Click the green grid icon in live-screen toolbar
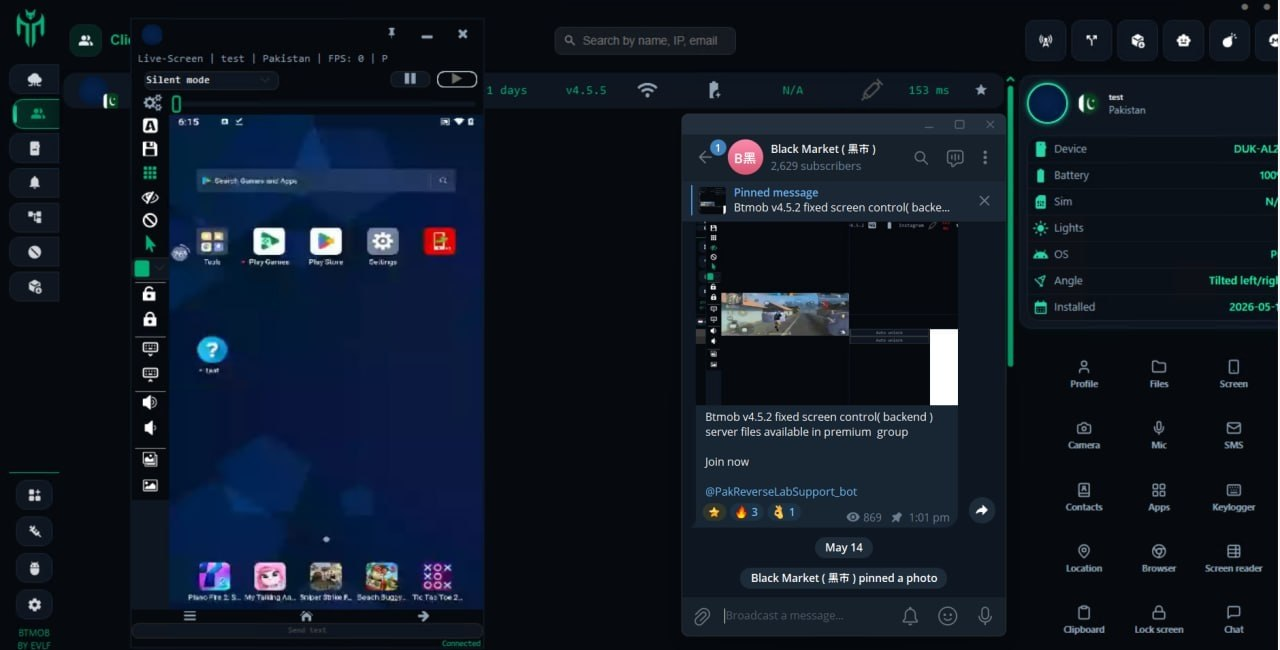The height and width of the screenshot is (650, 1280). coord(150,173)
